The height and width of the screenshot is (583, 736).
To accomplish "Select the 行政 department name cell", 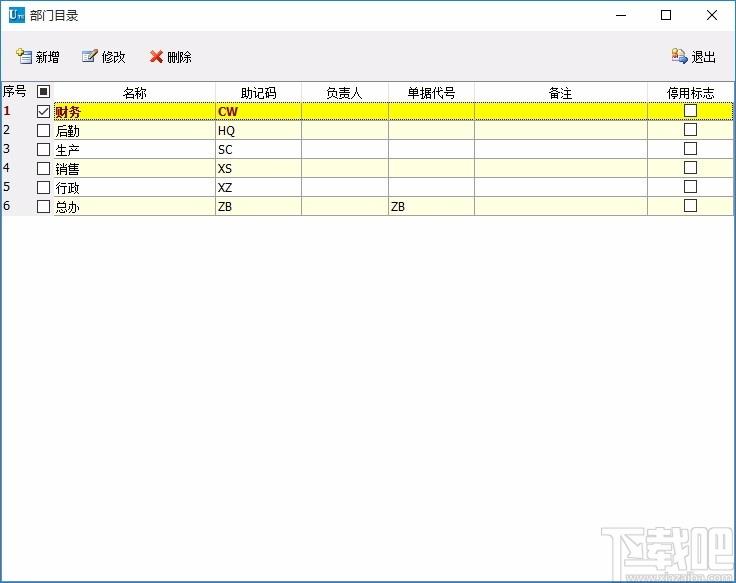I will (135, 187).
